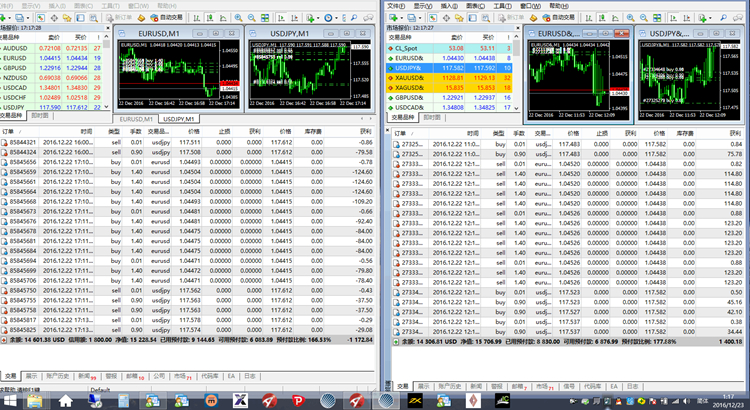Open File Explorer from taskbar
This screenshot has height=410, width=750.
pos(35,400)
